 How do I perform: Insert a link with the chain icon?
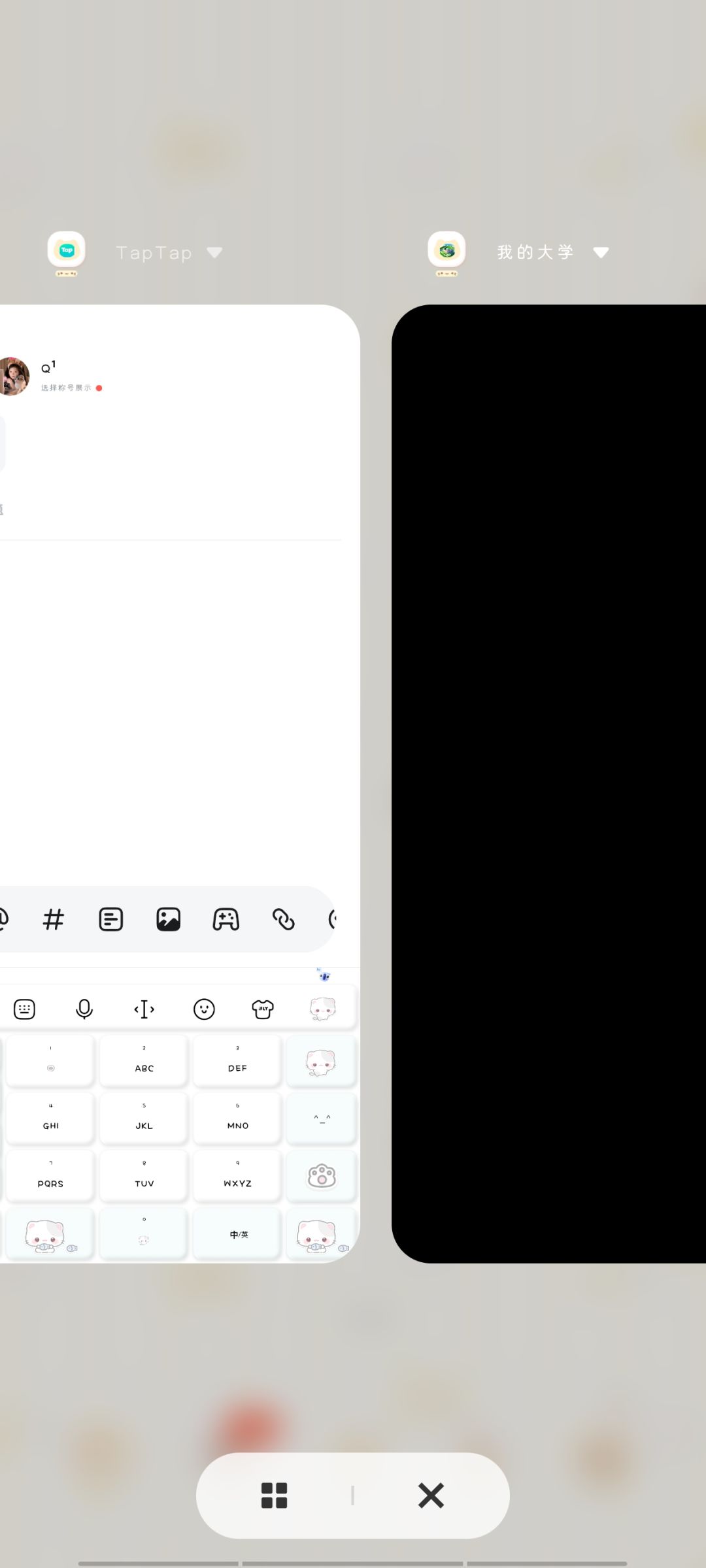pyautogui.click(x=284, y=919)
